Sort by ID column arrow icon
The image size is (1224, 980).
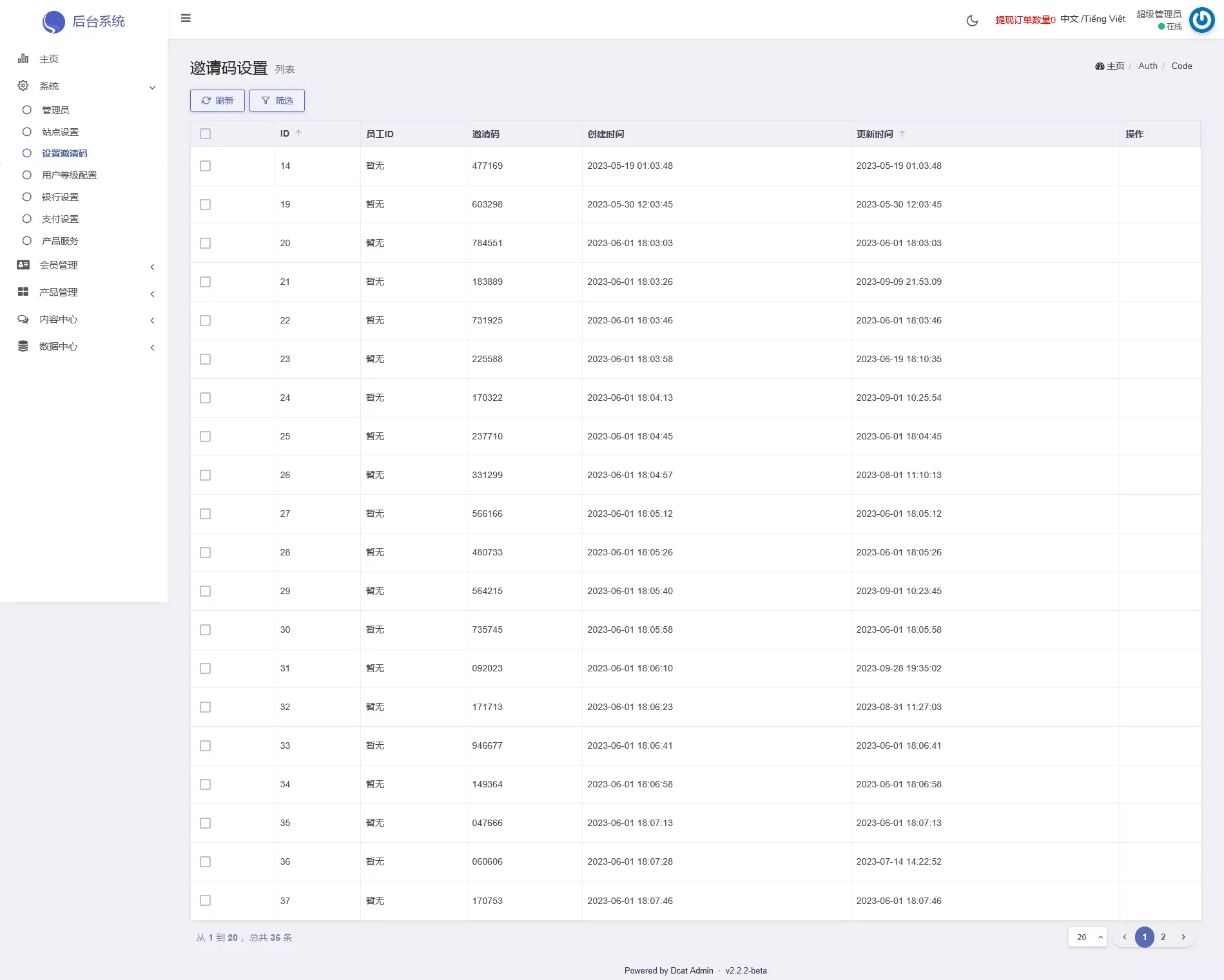click(298, 133)
